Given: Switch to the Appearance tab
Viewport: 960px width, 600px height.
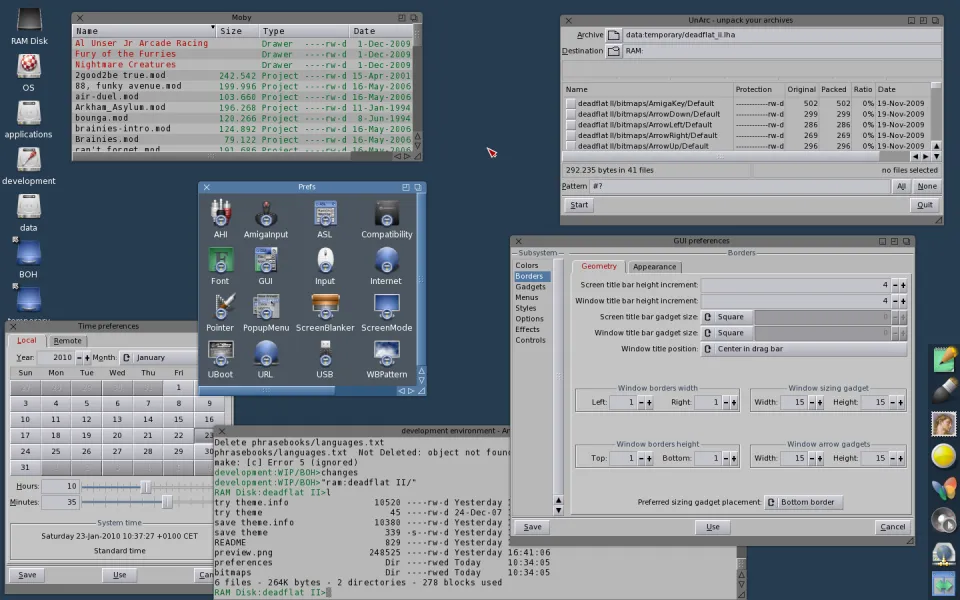Looking at the screenshot, I should [654, 267].
